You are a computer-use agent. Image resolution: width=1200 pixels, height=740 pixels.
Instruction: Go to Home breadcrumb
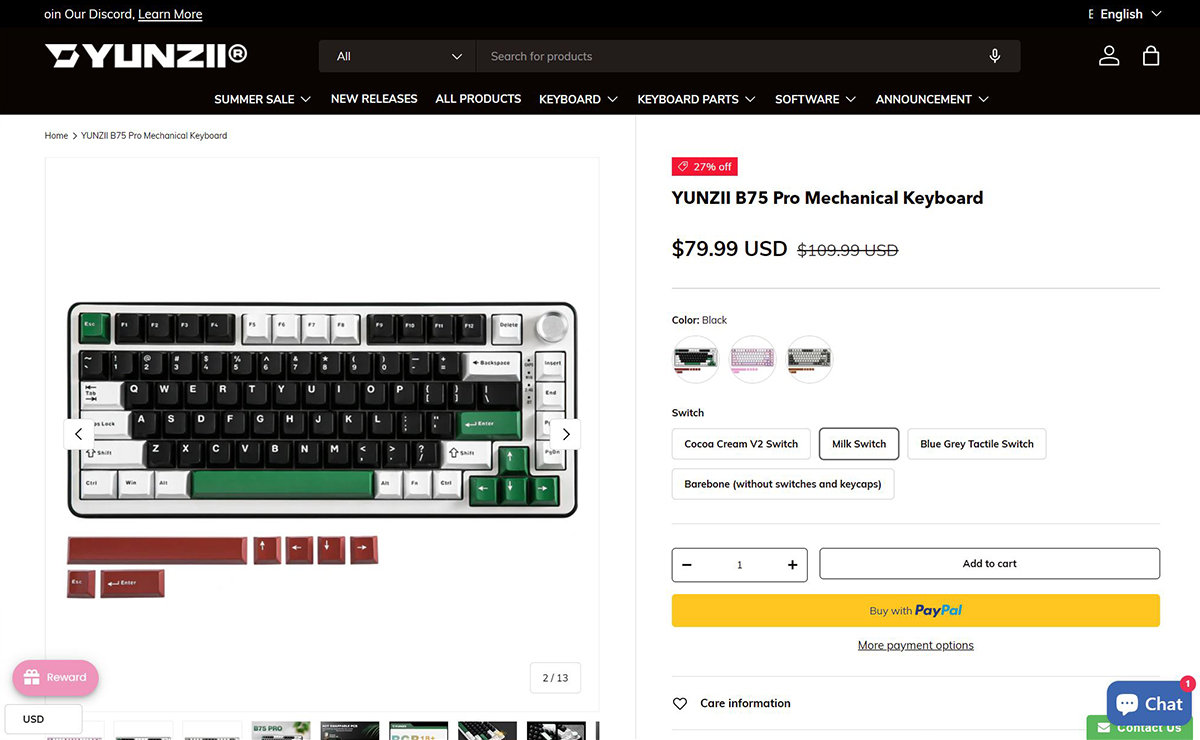[x=56, y=135]
